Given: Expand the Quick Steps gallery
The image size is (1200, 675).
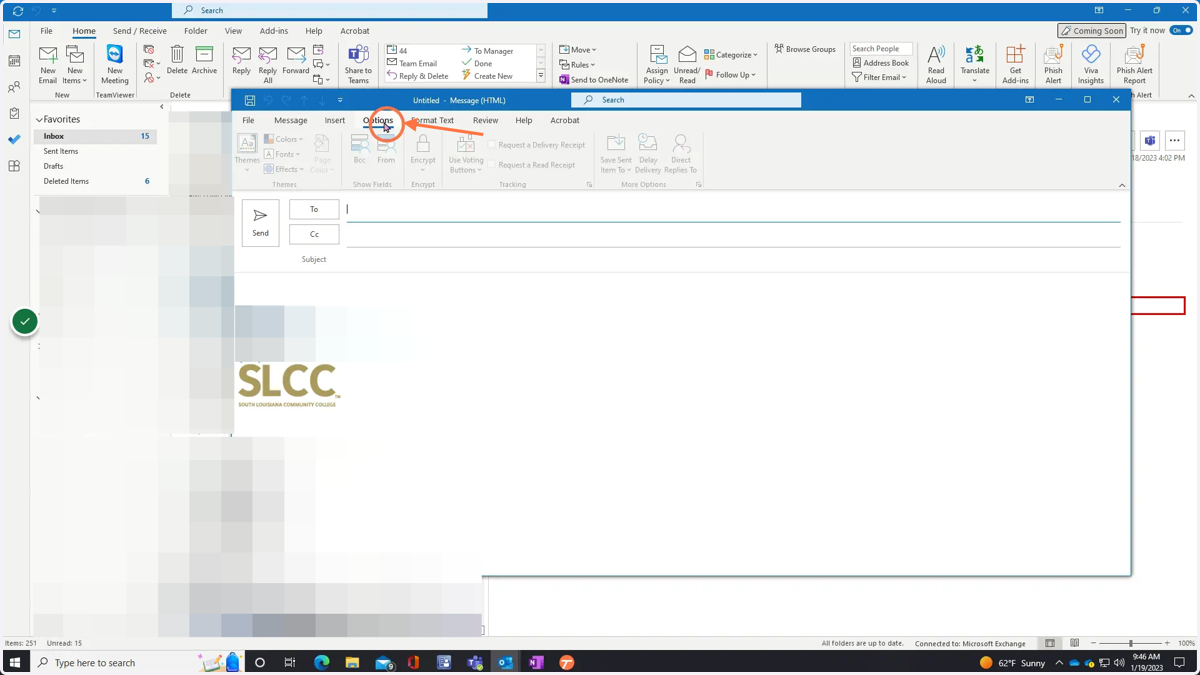Looking at the screenshot, I should point(541,76).
